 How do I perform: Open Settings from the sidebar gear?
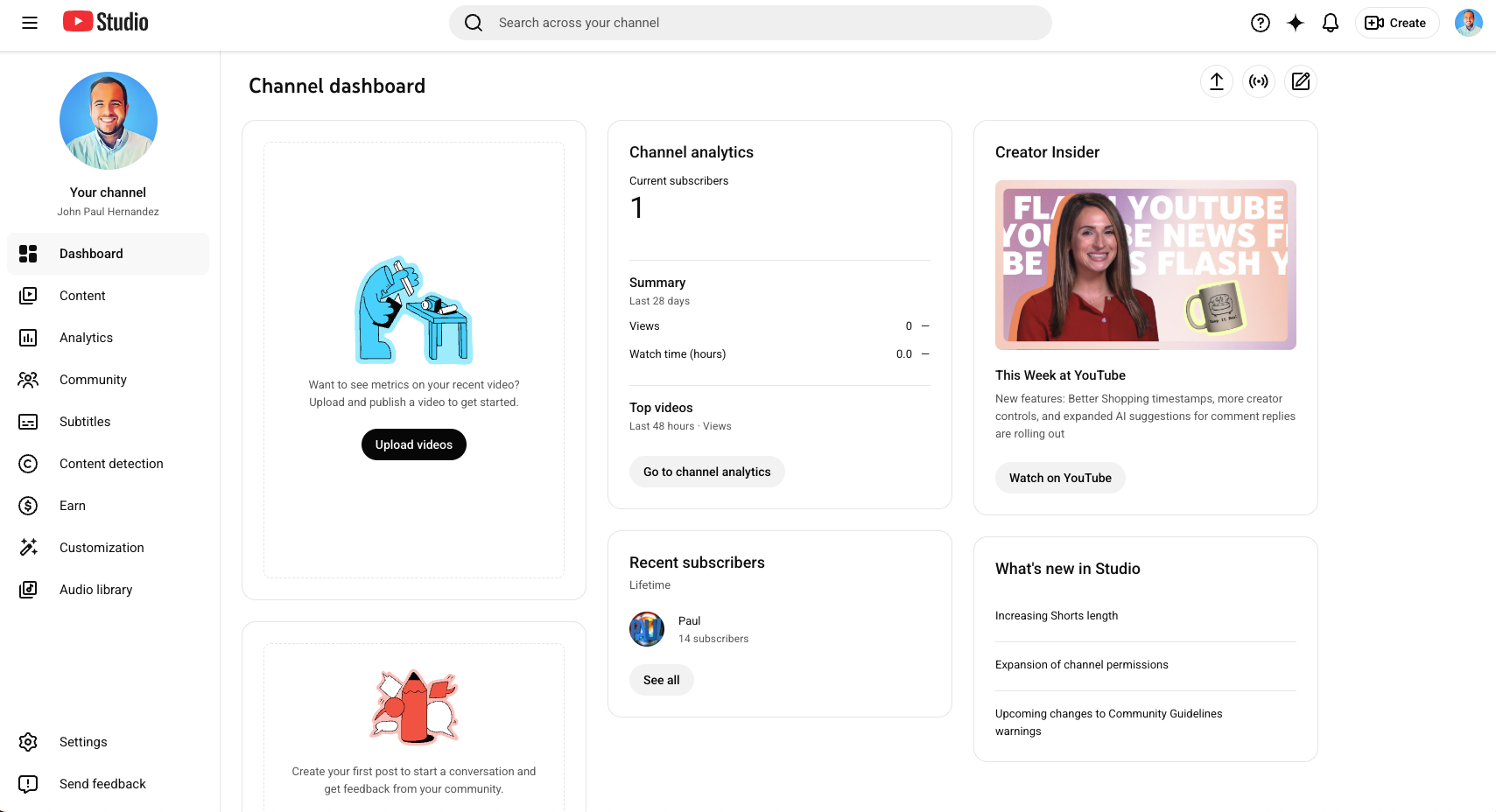(x=83, y=741)
